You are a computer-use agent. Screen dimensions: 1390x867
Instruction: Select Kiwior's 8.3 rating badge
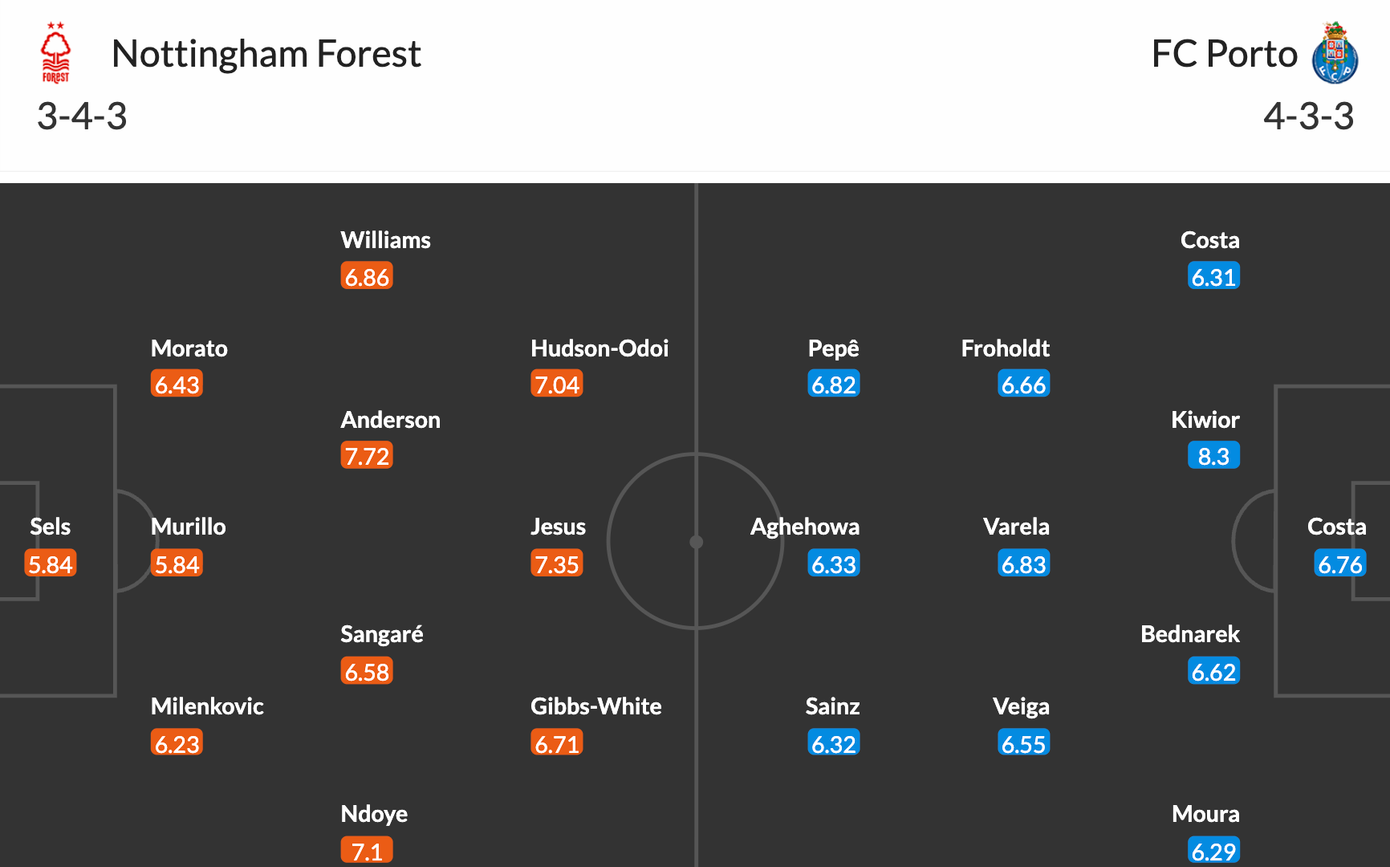tap(1214, 456)
